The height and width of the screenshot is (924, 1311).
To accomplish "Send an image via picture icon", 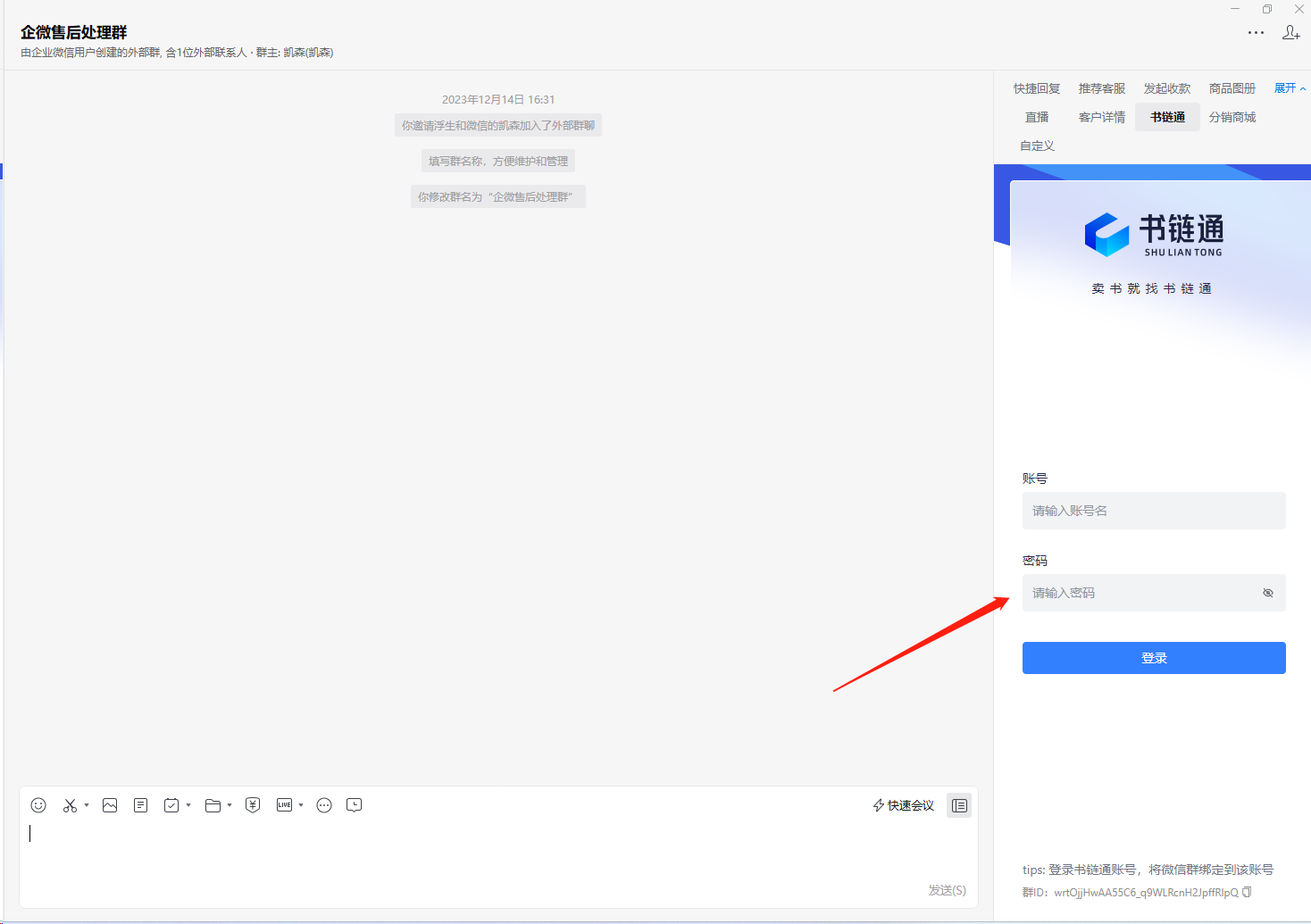I will (110, 805).
